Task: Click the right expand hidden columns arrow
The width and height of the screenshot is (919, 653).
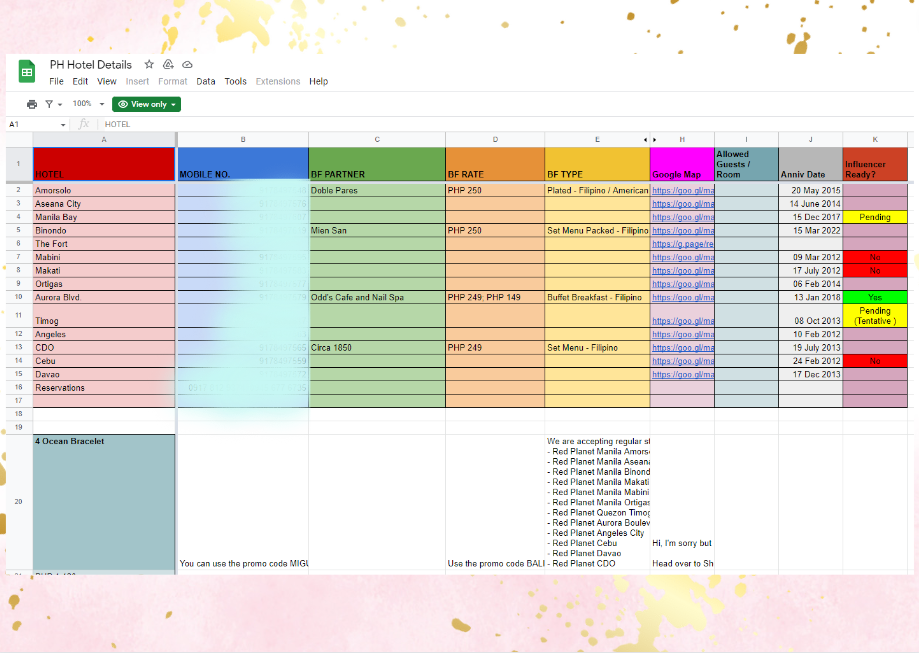Action: click(655, 140)
